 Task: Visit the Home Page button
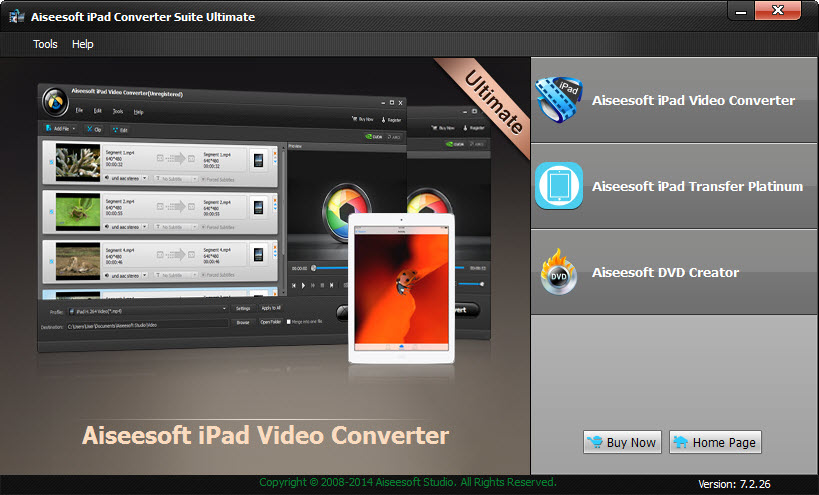pos(715,442)
